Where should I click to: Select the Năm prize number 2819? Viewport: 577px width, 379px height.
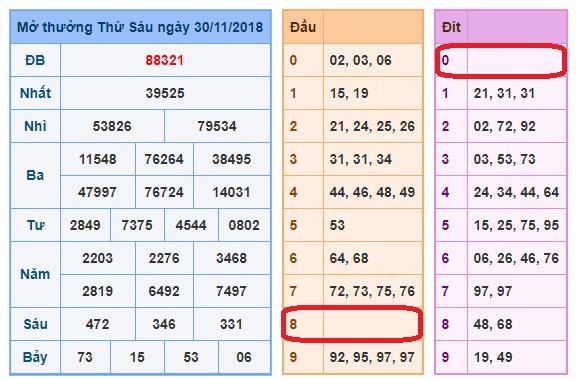[x=98, y=291]
